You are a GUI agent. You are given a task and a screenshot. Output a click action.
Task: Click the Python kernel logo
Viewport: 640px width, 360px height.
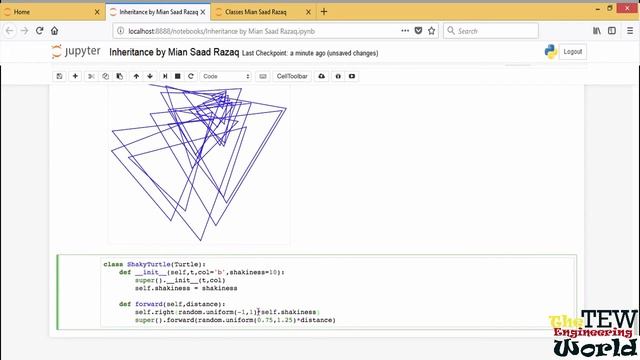[x=551, y=52]
